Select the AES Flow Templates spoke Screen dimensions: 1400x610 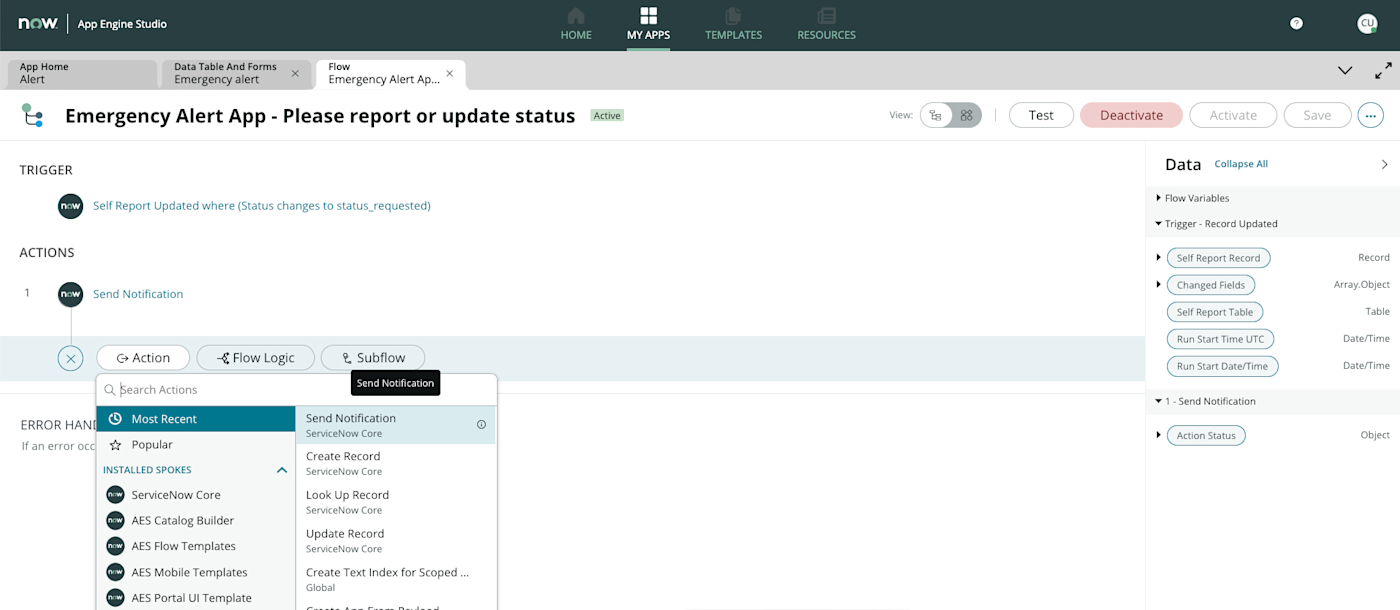pos(196,547)
